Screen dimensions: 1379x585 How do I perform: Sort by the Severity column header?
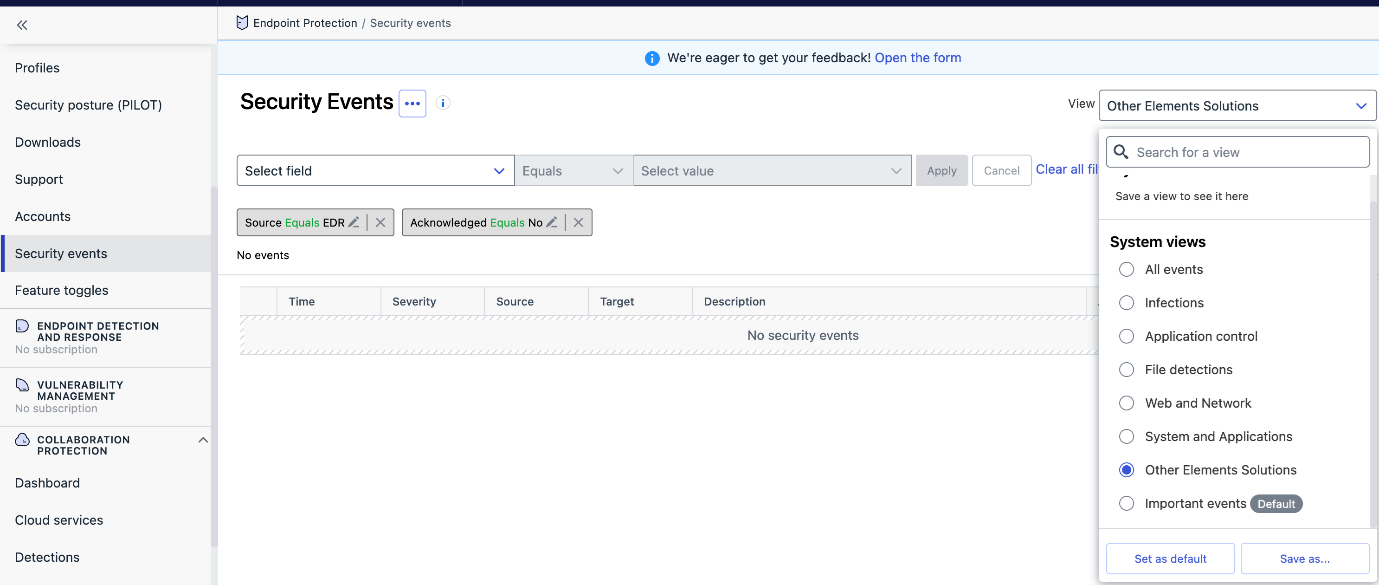(x=432, y=301)
